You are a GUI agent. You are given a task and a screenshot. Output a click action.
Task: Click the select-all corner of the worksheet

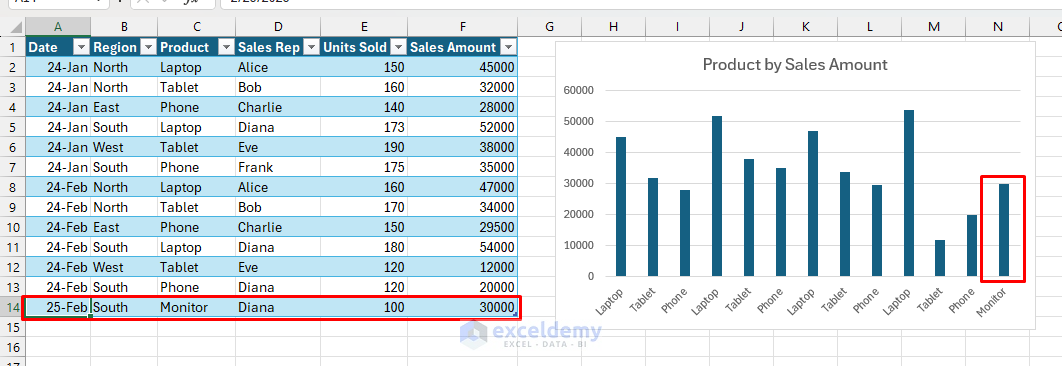click(12, 27)
